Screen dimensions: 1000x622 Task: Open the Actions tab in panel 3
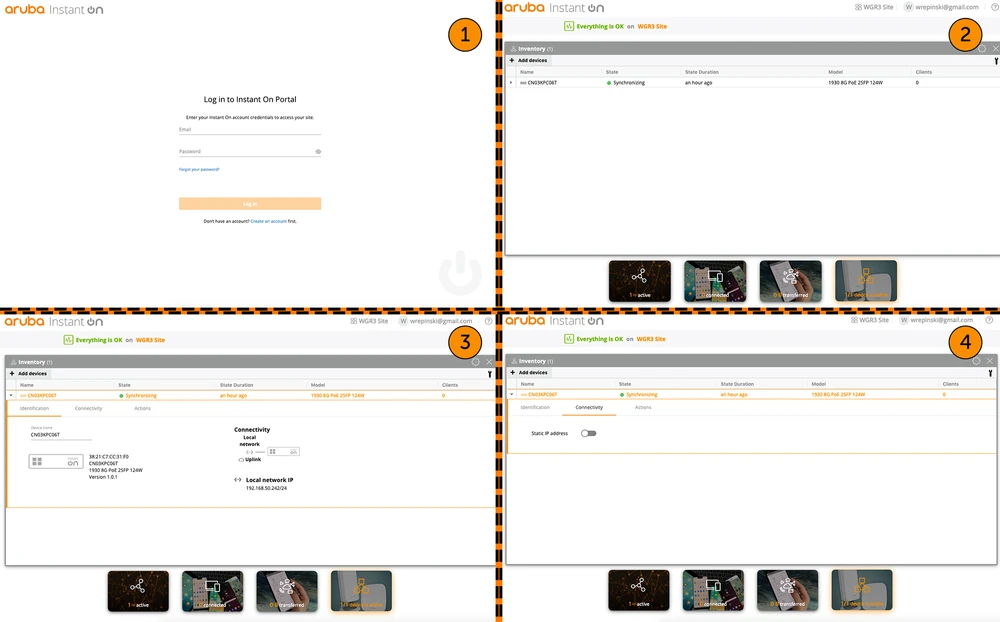click(142, 408)
